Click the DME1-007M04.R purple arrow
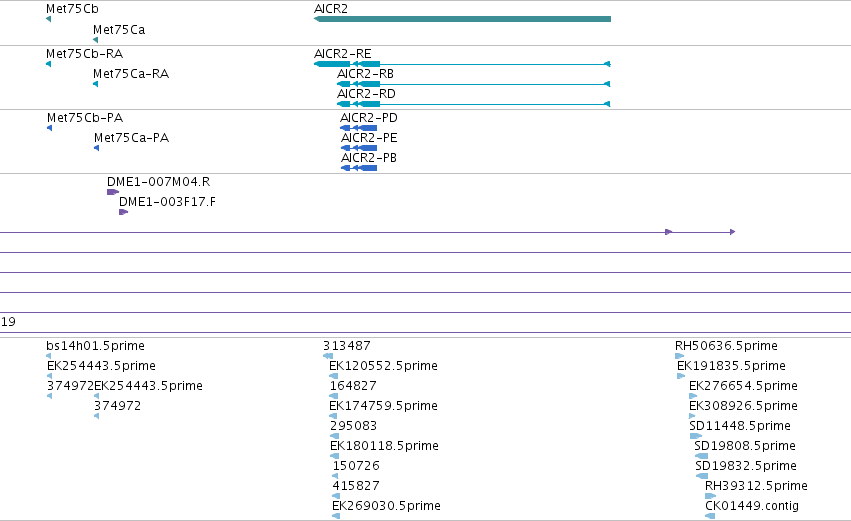Screen dimensions: 851x521 click(x=113, y=192)
